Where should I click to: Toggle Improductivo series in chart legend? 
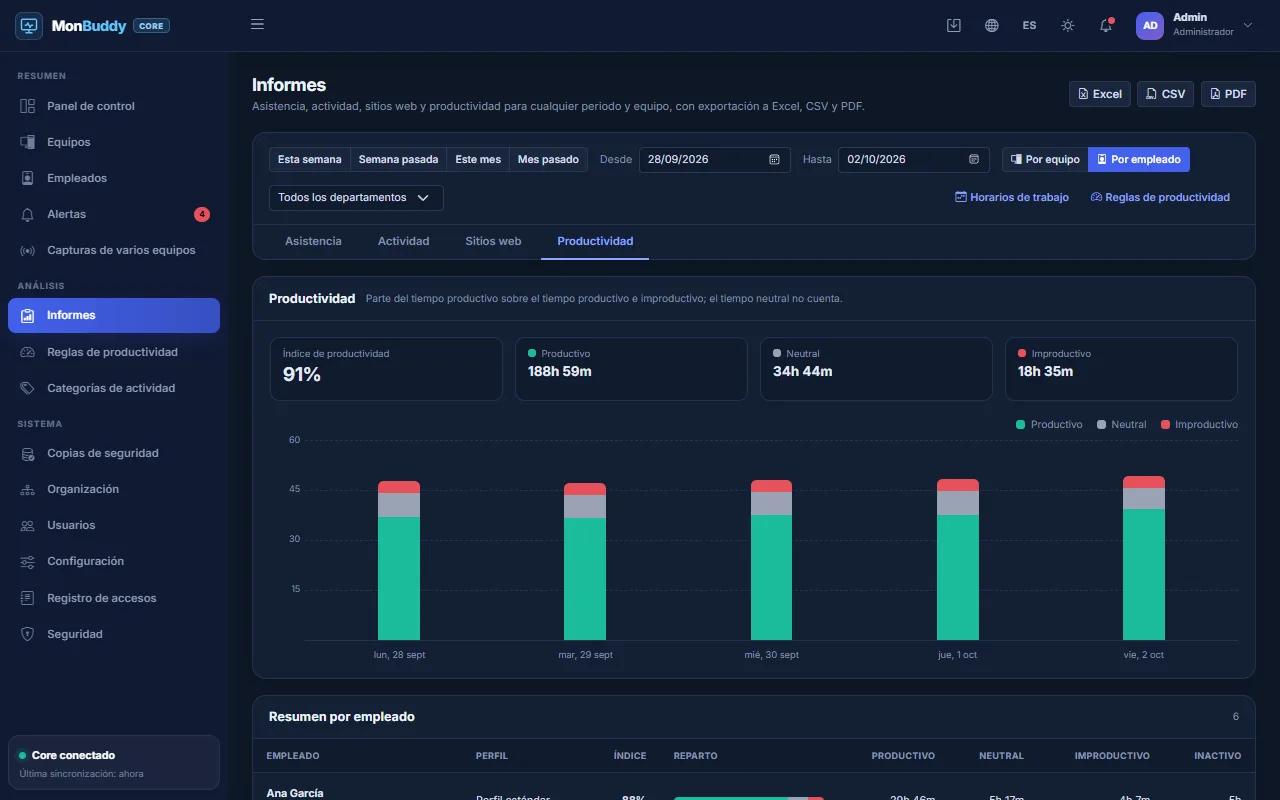pyautogui.click(x=1199, y=425)
